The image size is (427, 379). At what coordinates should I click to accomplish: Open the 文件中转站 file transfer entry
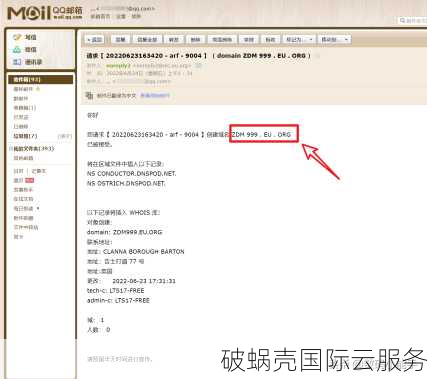click(x=26, y=227)
